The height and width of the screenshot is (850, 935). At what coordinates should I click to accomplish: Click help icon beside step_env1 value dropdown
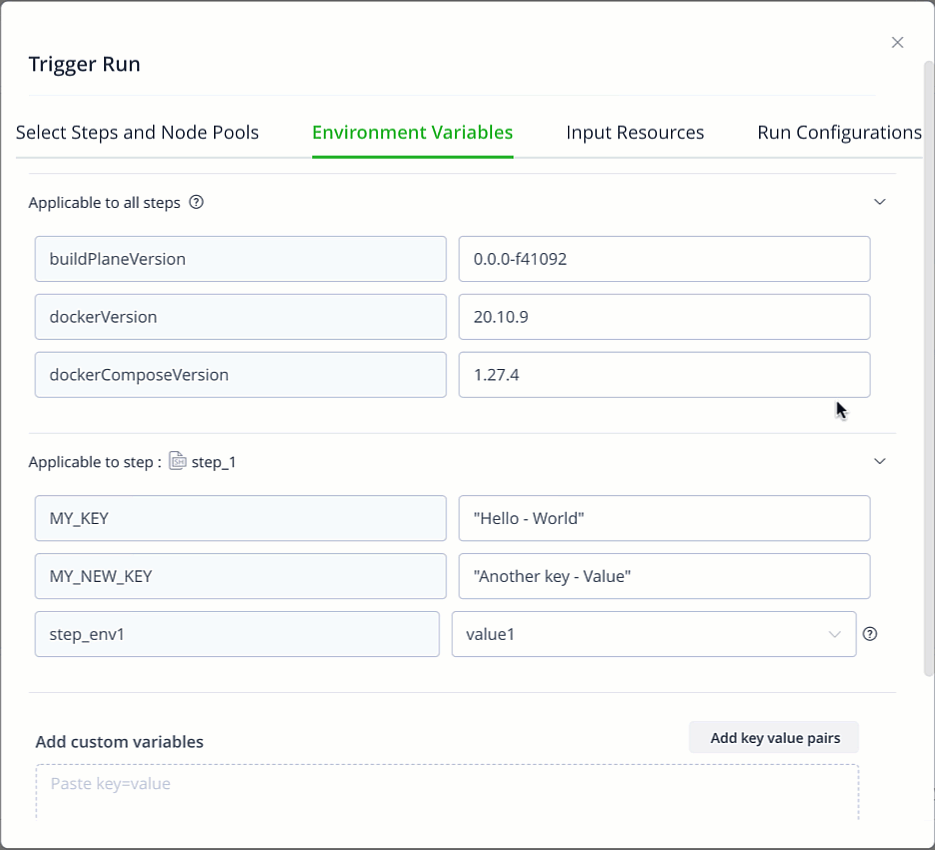[x=870, y=634]
